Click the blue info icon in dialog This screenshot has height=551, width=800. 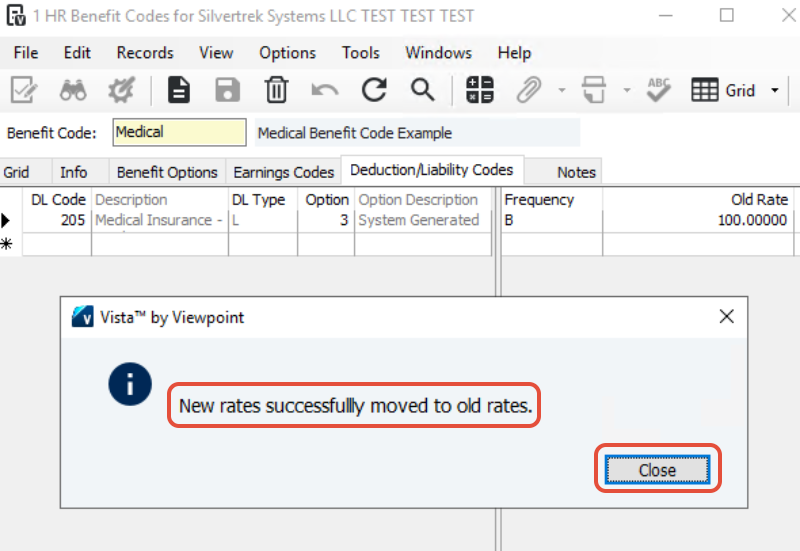point(130,384)
